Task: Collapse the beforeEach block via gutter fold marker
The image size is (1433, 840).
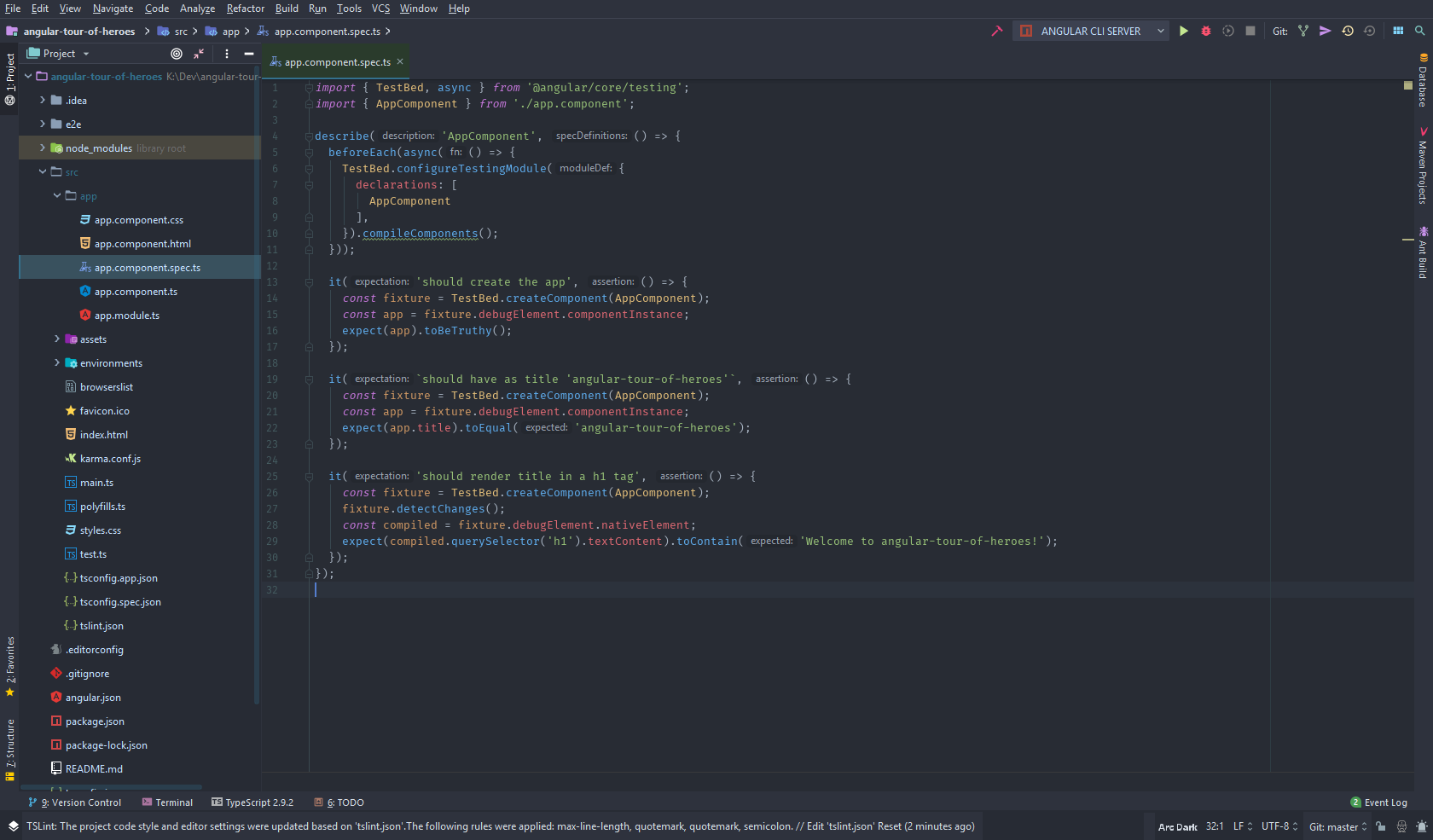Action: (307, 152)
